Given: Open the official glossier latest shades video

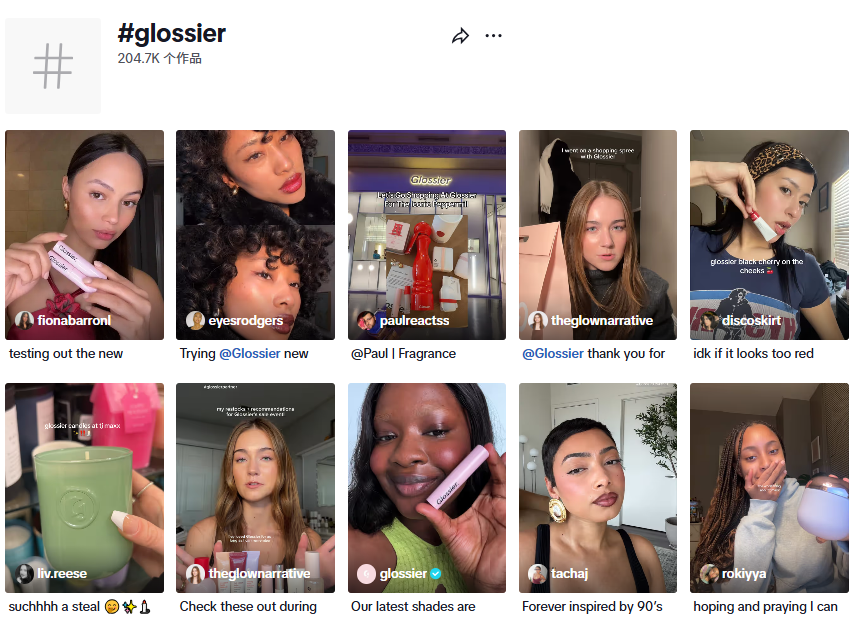Looking at the screenshot, I should (427, 488).
